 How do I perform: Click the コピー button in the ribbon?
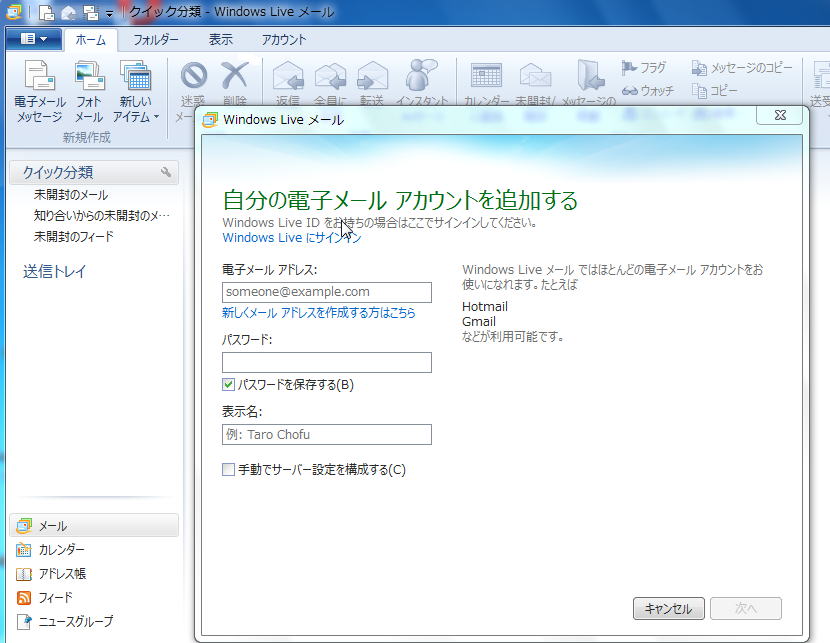pyautogui.click(x=715, y=91)
